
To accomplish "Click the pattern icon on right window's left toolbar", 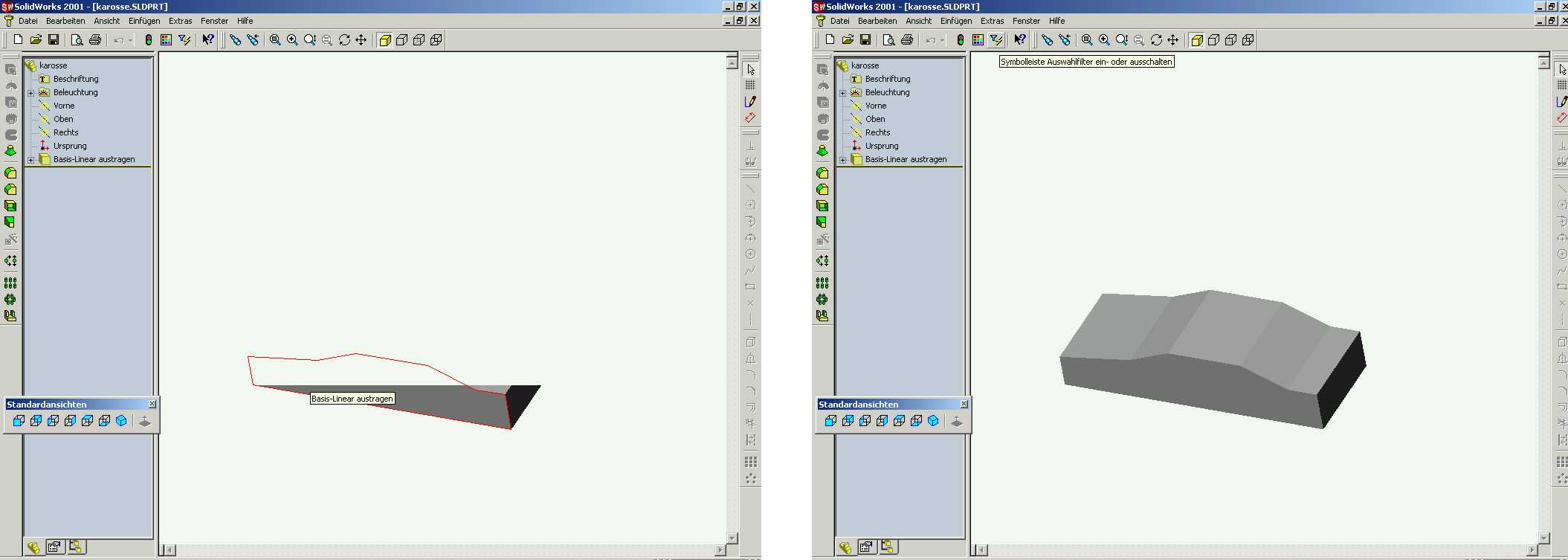I will pyautogui.click(x=822, y=283).
